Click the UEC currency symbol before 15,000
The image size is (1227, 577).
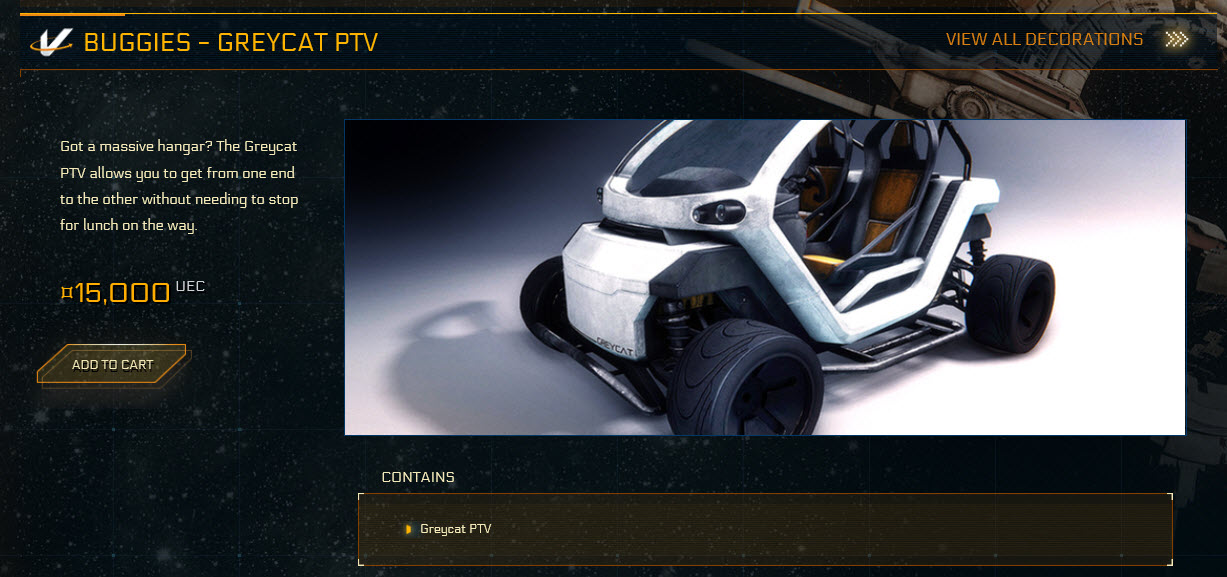pos(66,292)
